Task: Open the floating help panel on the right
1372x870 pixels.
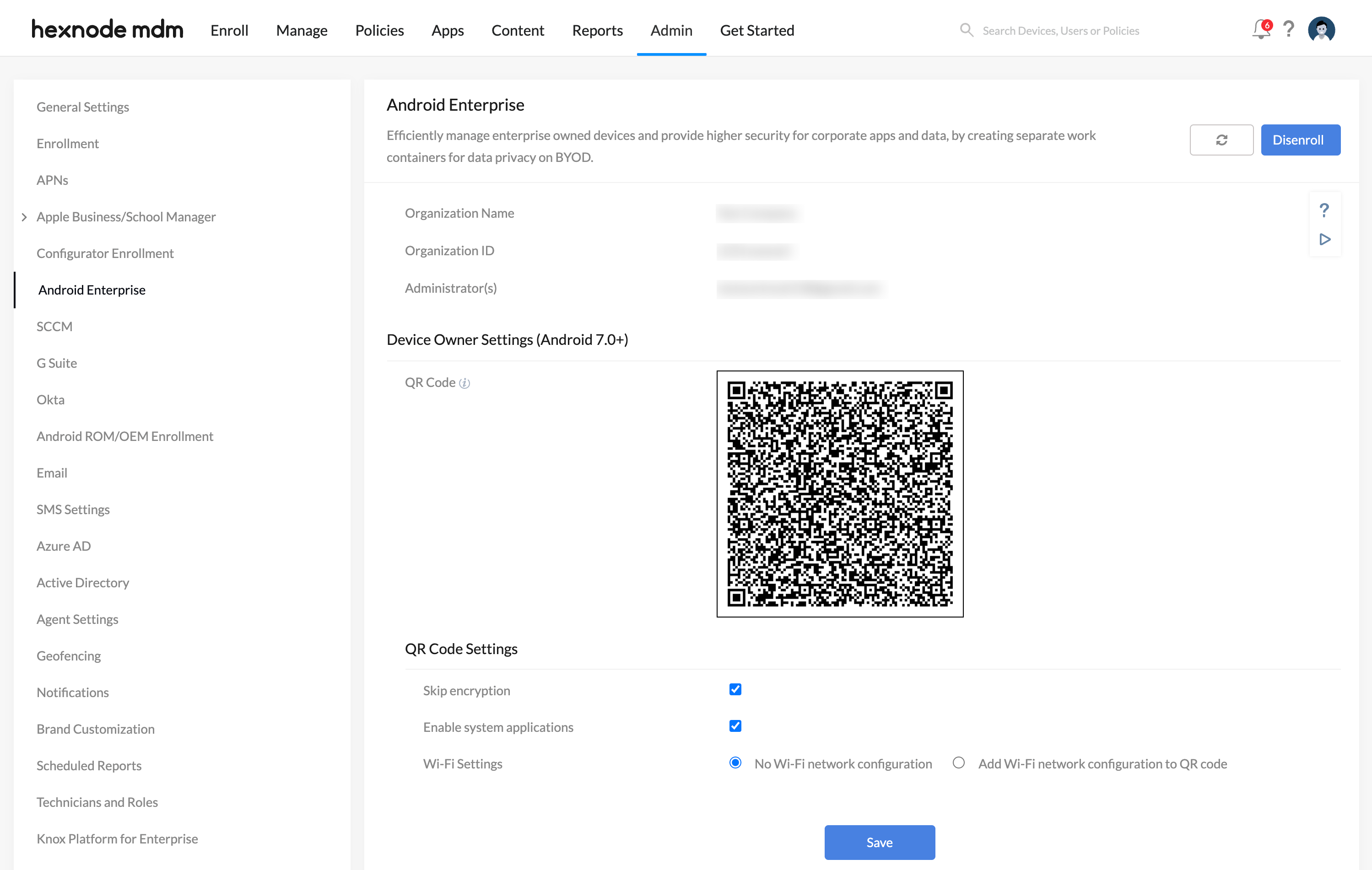Action: point(1325,210)
